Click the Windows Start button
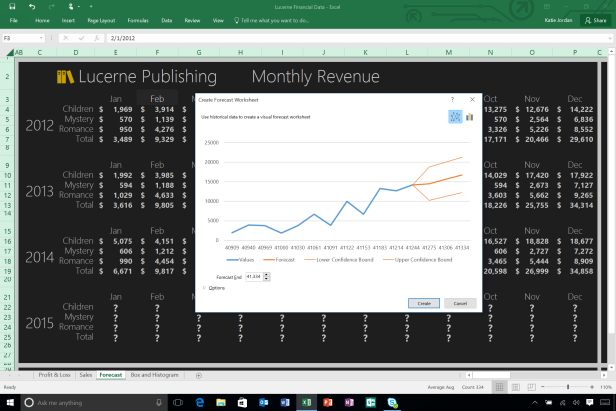Screen dimensions: 616x411 tap(10, 402)
